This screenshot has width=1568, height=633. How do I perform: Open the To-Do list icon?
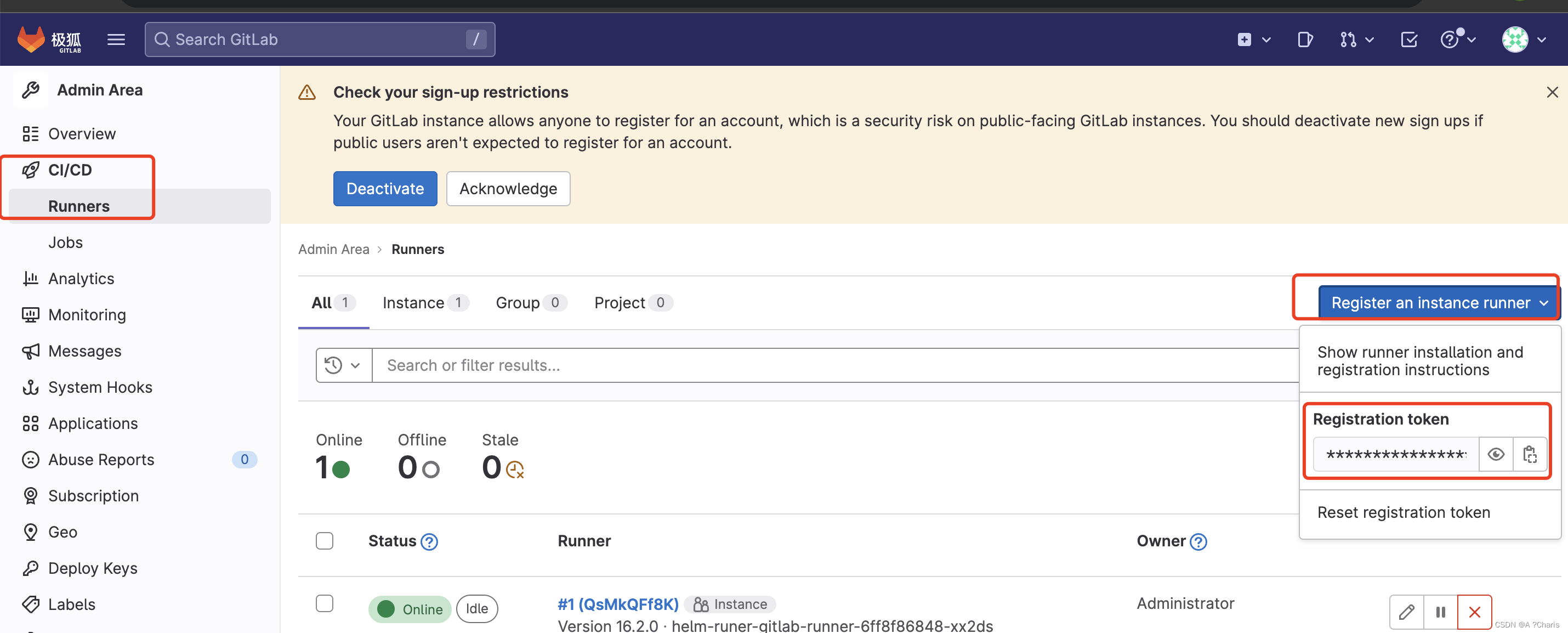(1408, 39)
